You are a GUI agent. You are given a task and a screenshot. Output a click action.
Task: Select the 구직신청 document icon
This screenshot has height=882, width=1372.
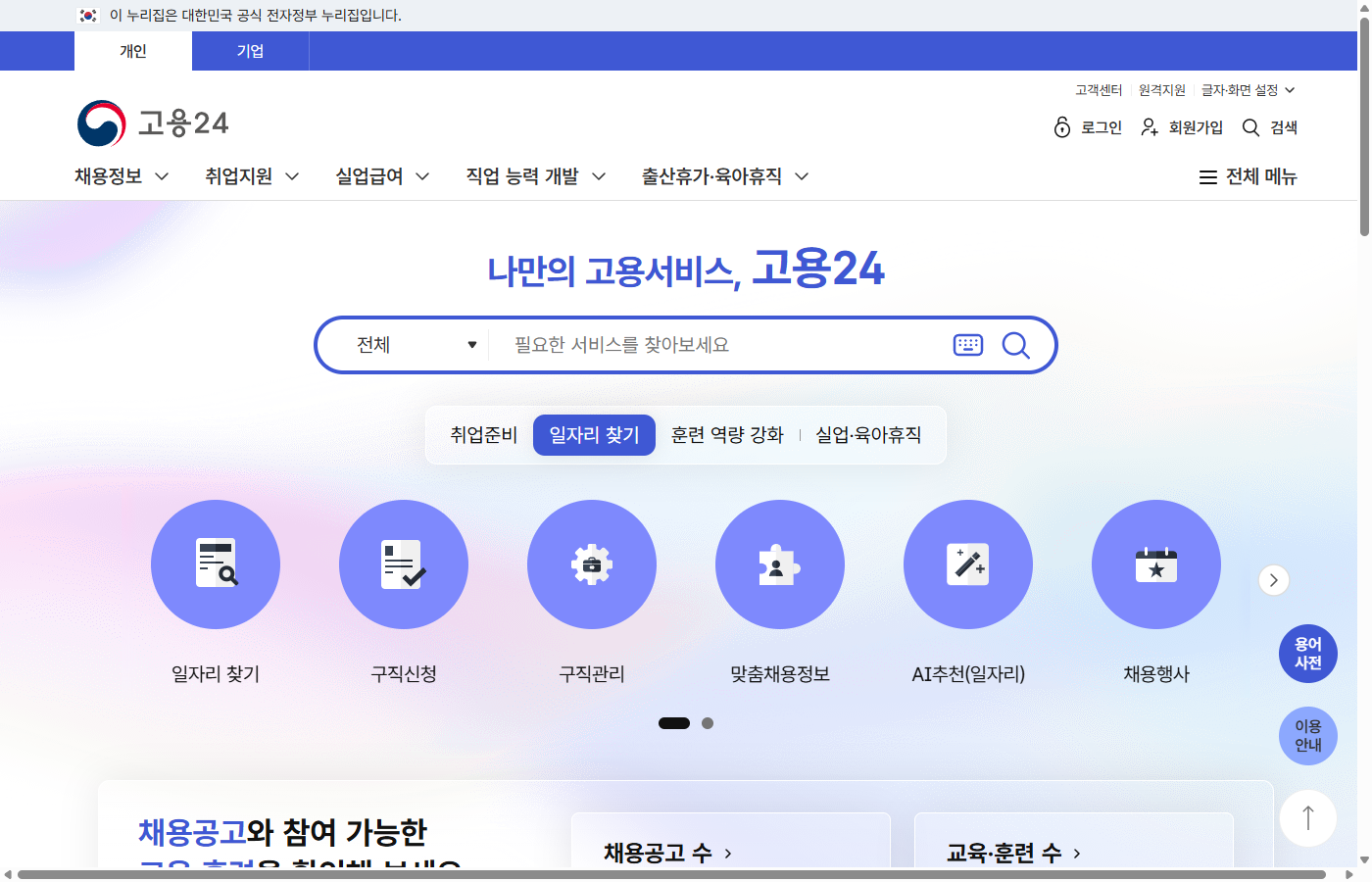pyautogui.click(x=404, y=564)
